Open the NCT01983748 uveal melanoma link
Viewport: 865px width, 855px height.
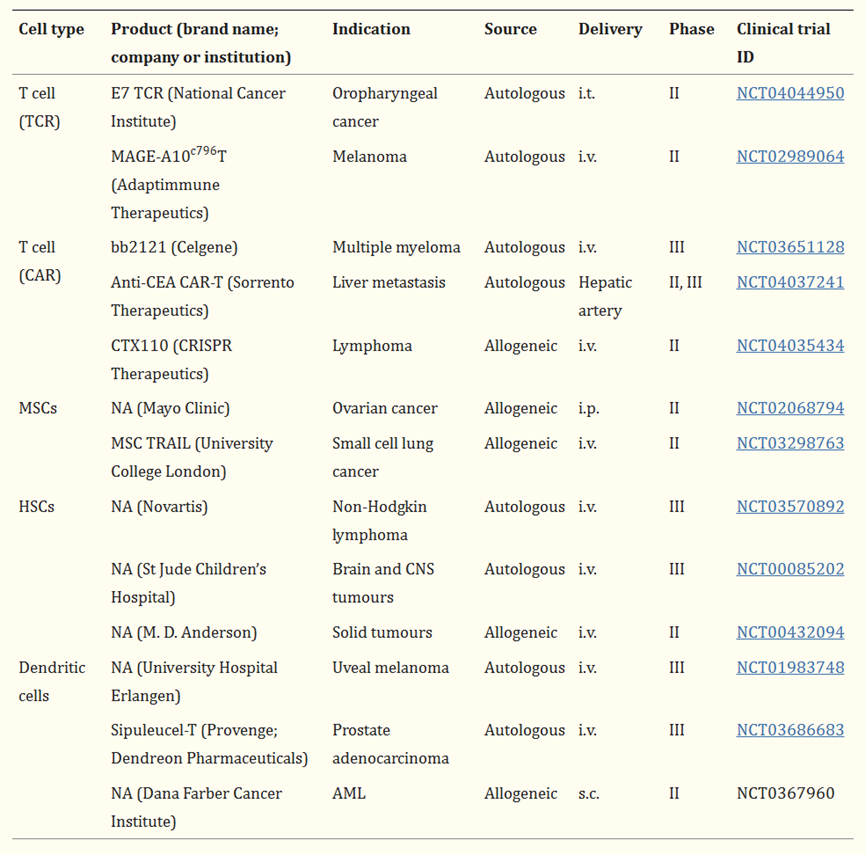coord(790,668)
